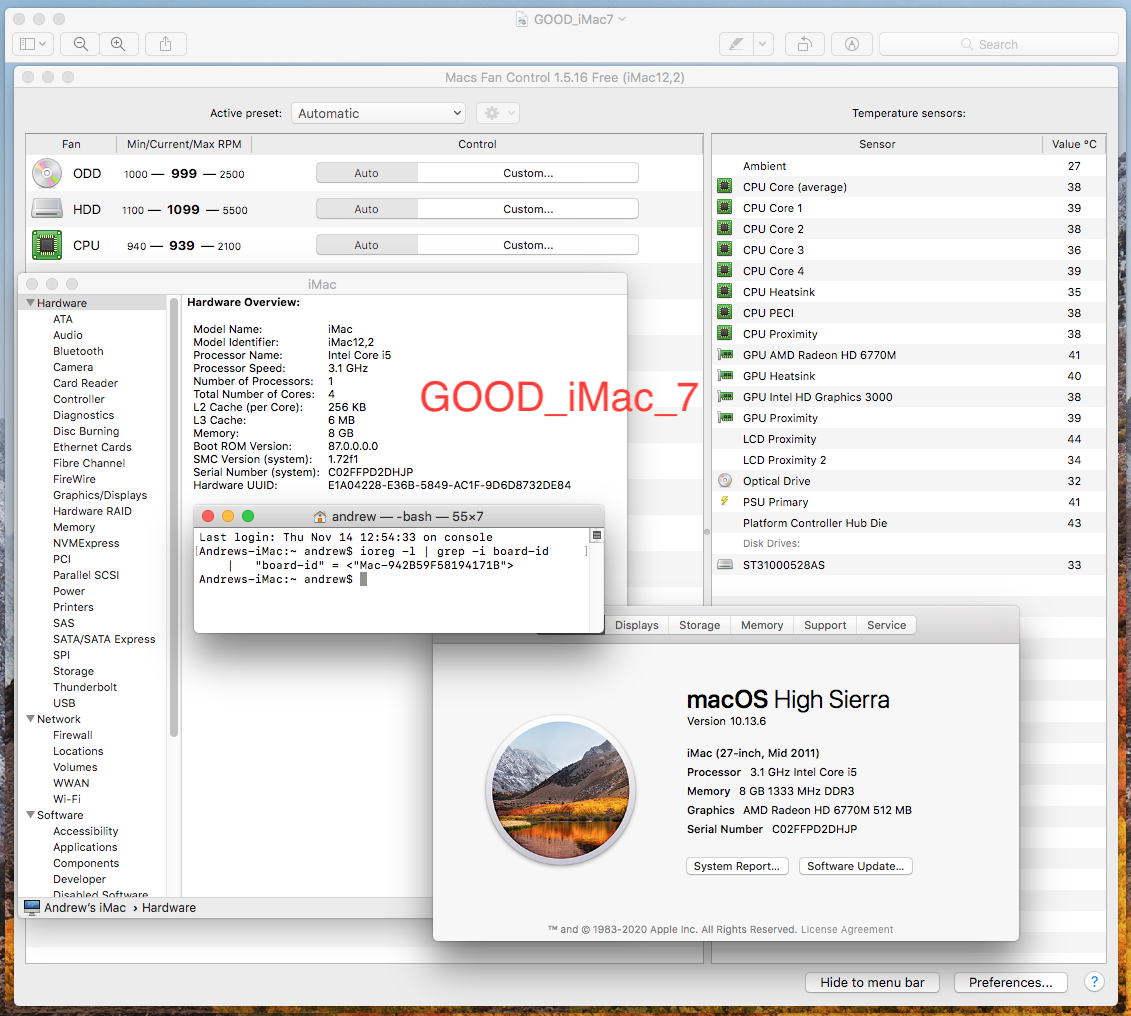Screen dimensions: 1131x1016
Task: Click the ST31000528AS disk drive icon
Action: pyautogui.click(x=725, y=565)
